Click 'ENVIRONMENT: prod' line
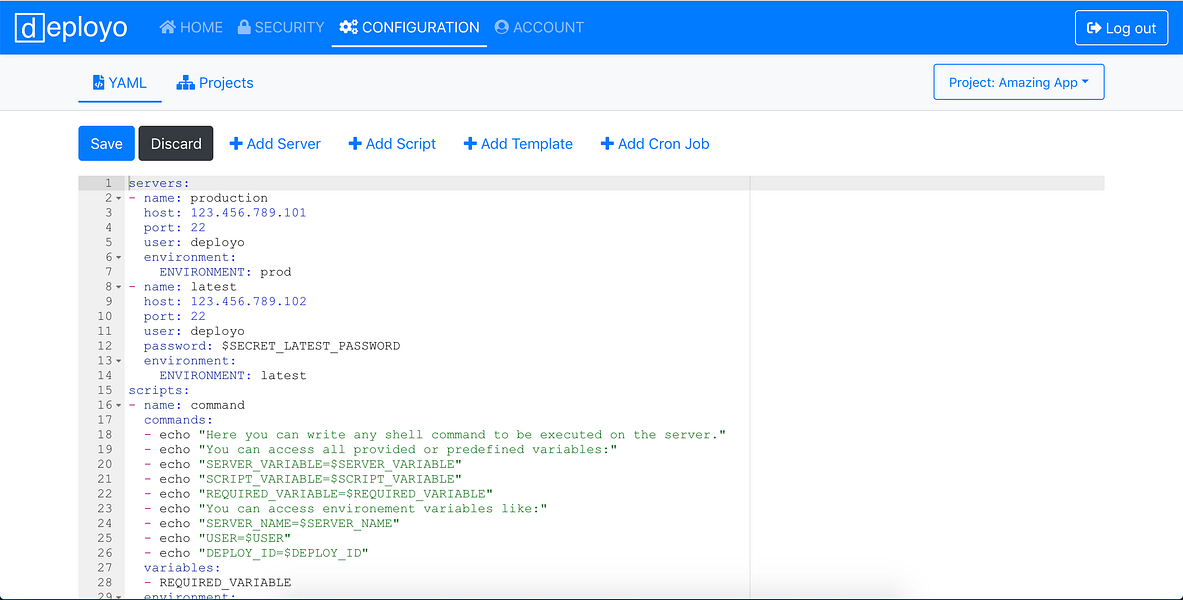This screenshot has height=600, width=1183. tap(225, 272)
